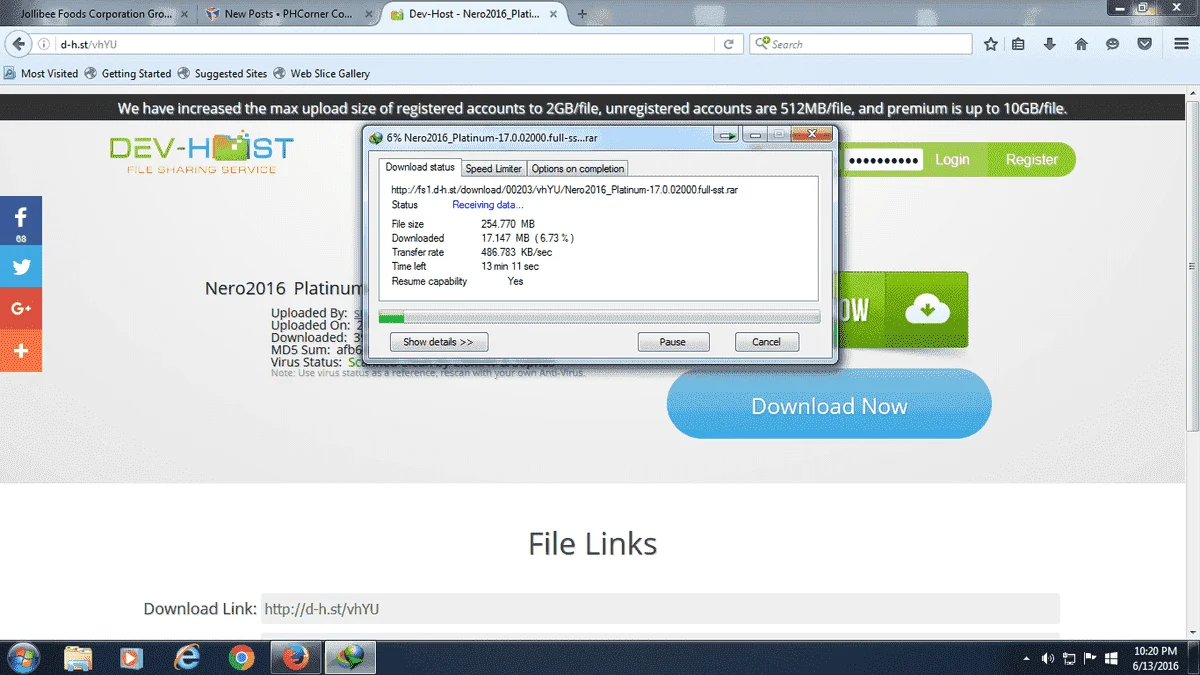This screenshot has height=675, width=1200.
Task: Show hidden tray icons arrow
Action: click(x=1027, y=659)
